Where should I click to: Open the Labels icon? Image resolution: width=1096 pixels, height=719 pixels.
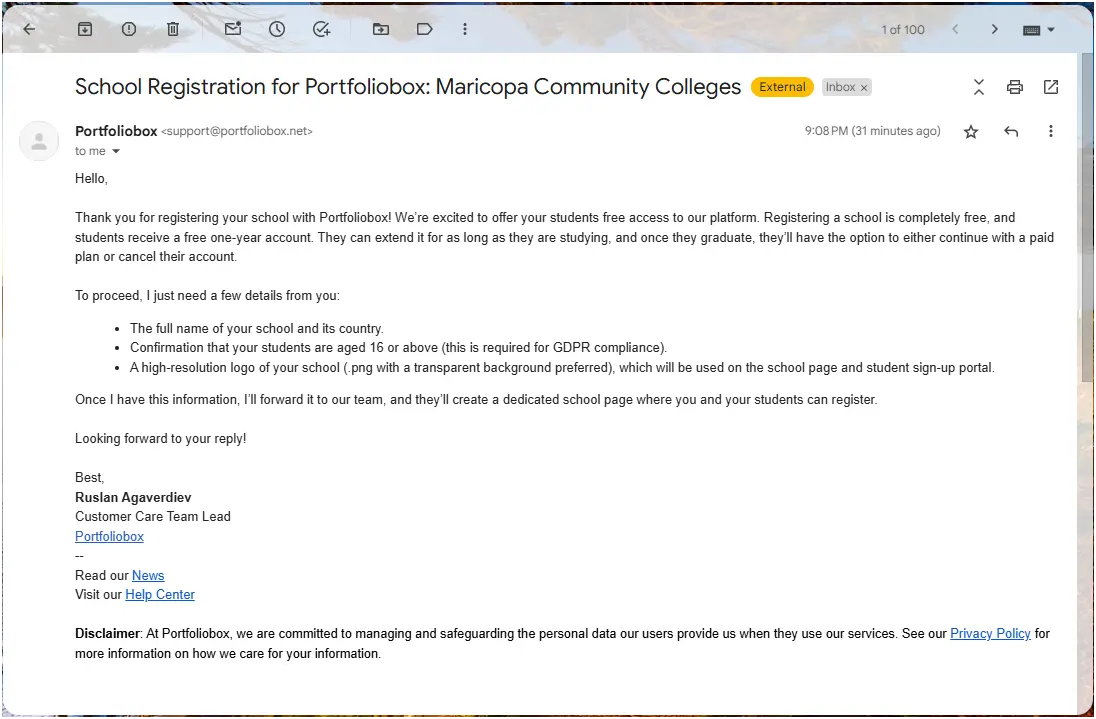(424, 29)
